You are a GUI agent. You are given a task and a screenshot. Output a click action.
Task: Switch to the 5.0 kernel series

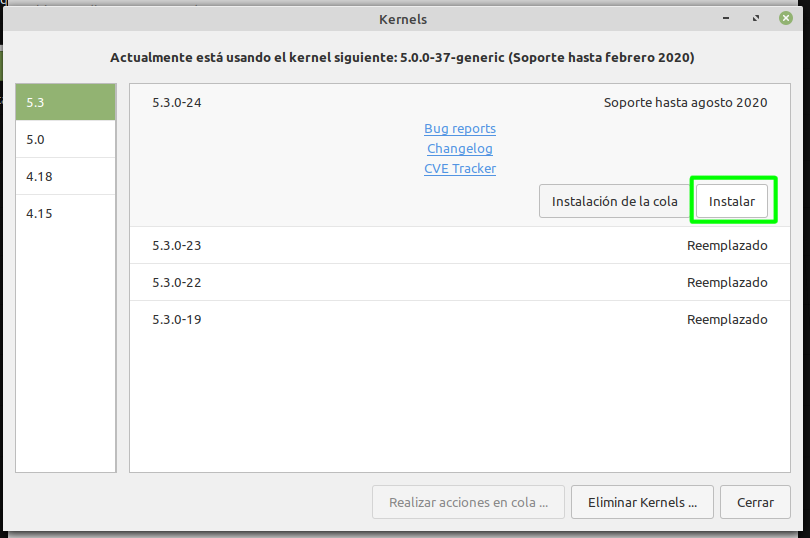(x=65, y=139)
